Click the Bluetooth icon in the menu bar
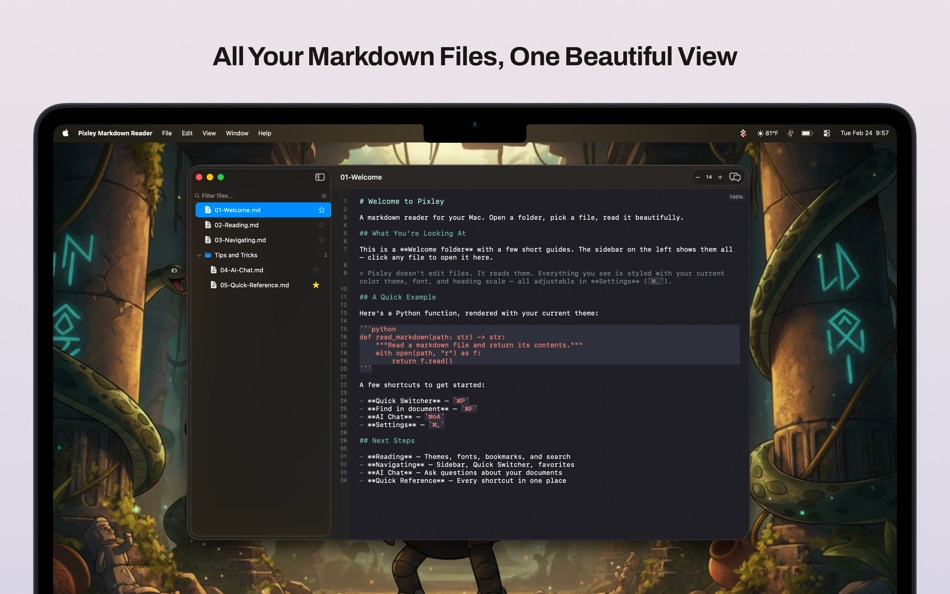The image size is (950, 594). pyautogui.click(x=743, y=132)
